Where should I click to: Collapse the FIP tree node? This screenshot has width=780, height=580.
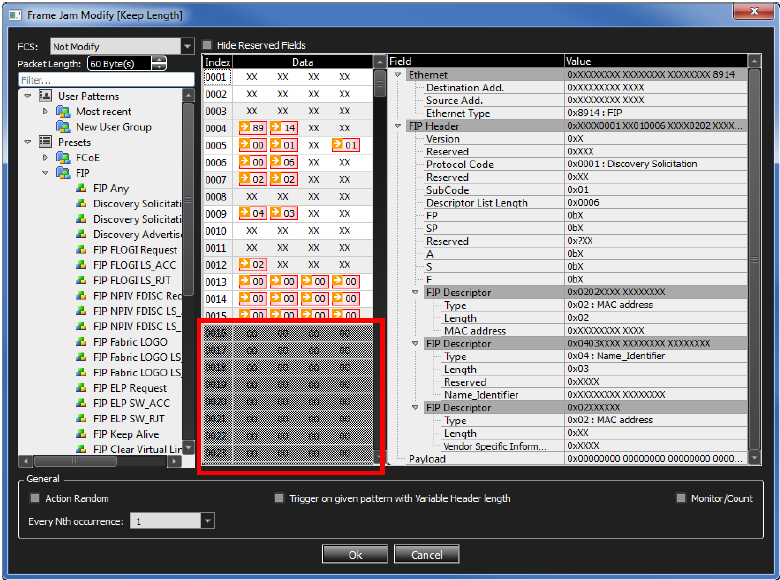click(x=45, y=173)
